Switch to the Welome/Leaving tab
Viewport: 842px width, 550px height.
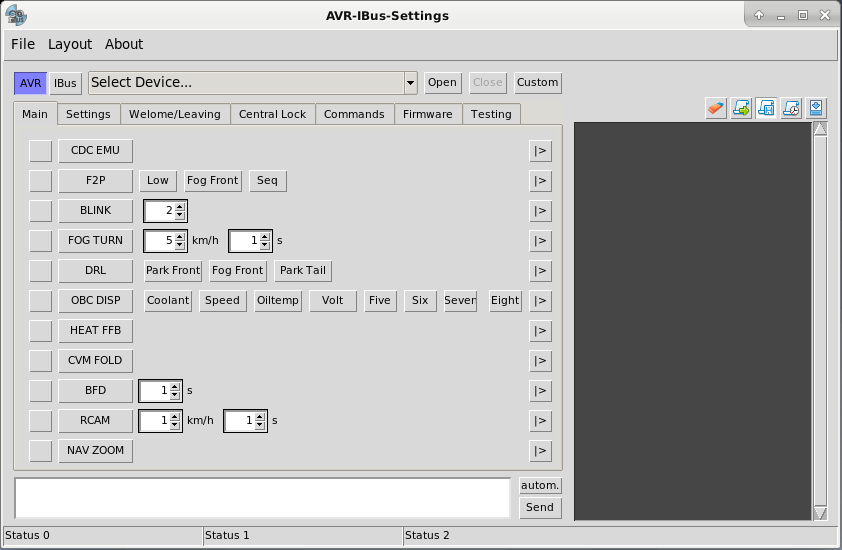point(175,114)
